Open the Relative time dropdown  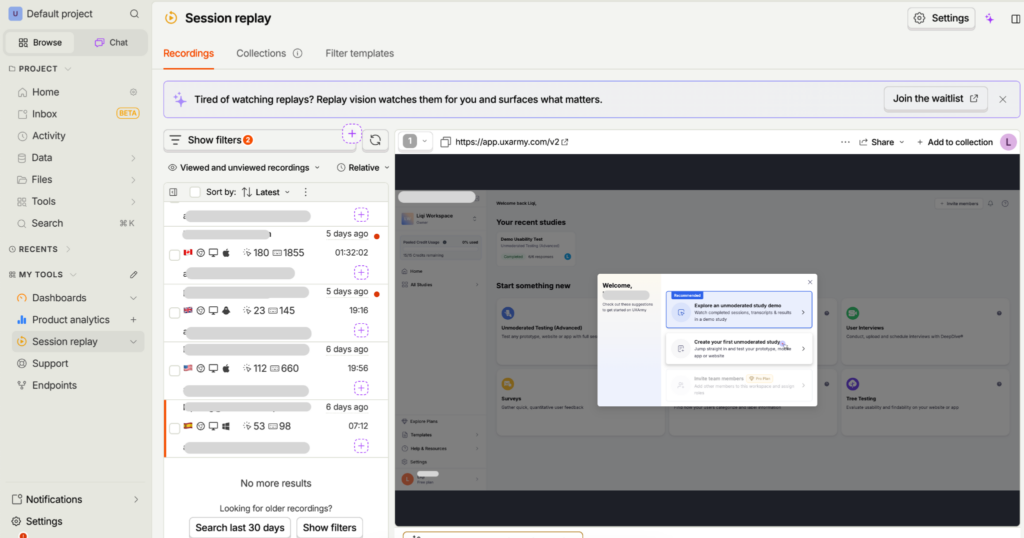[x=363, y=168]
